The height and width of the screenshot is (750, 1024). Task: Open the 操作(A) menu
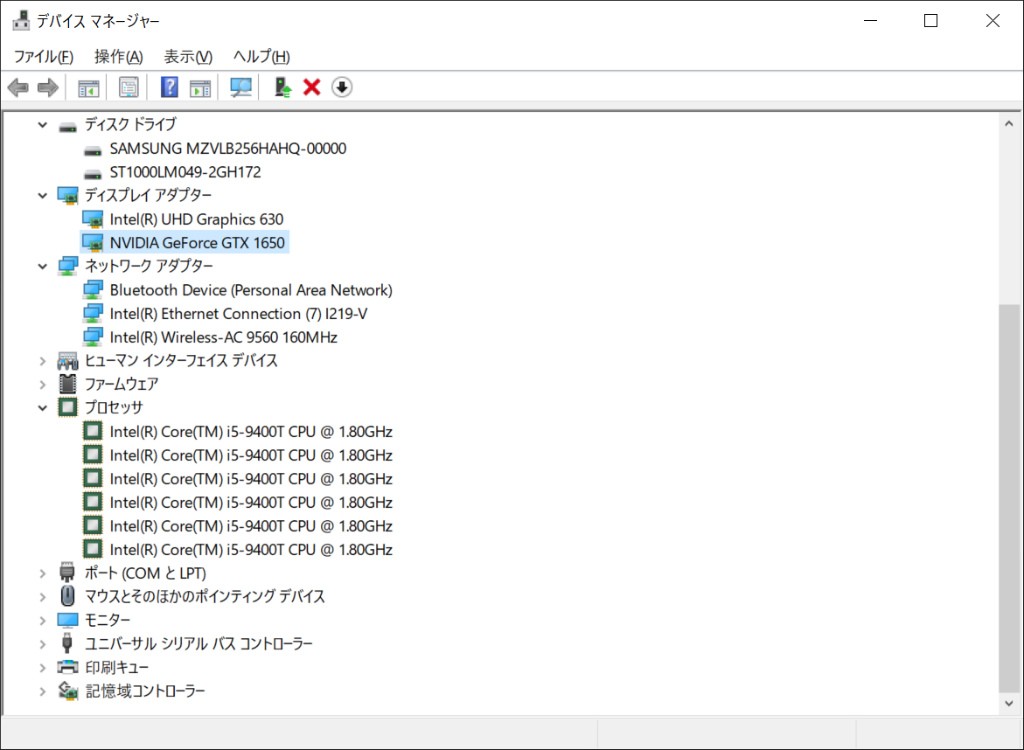118,57
